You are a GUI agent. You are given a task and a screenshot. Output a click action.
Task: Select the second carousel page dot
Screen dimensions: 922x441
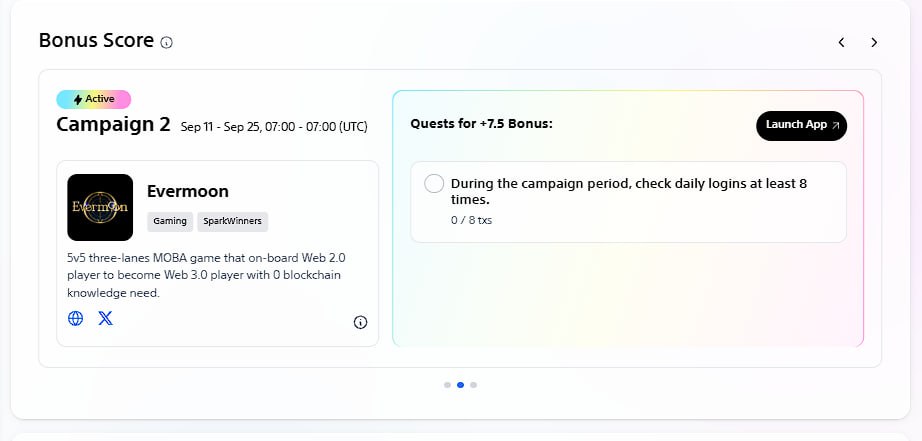(x=460, y=385)
